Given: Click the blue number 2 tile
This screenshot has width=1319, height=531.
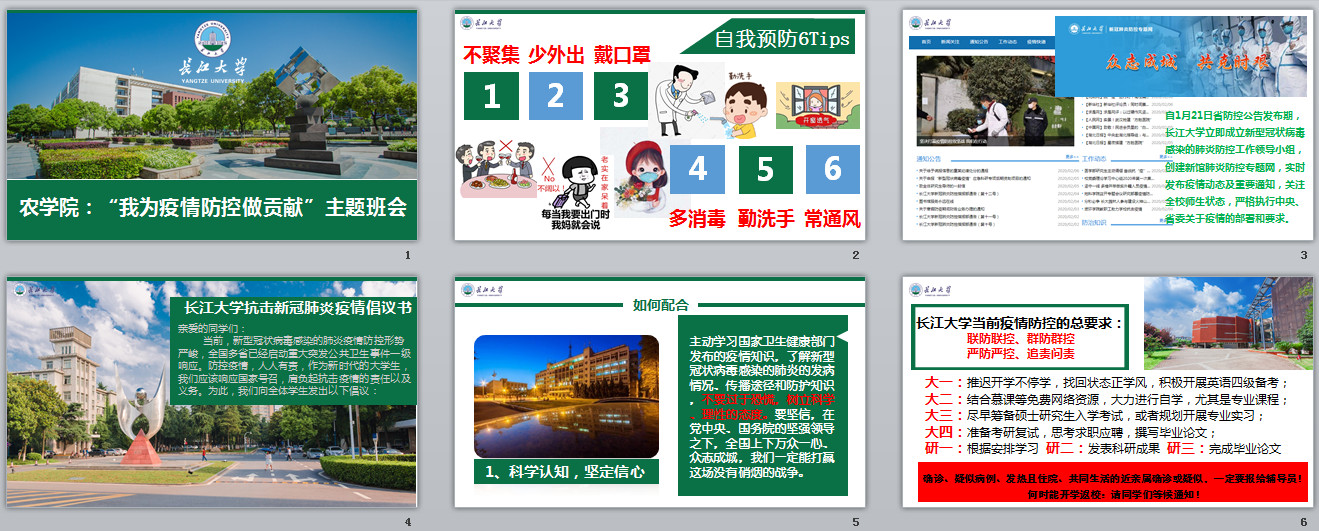Looking at the screenshot, I should pyautogui.click(x=556, y=96).
